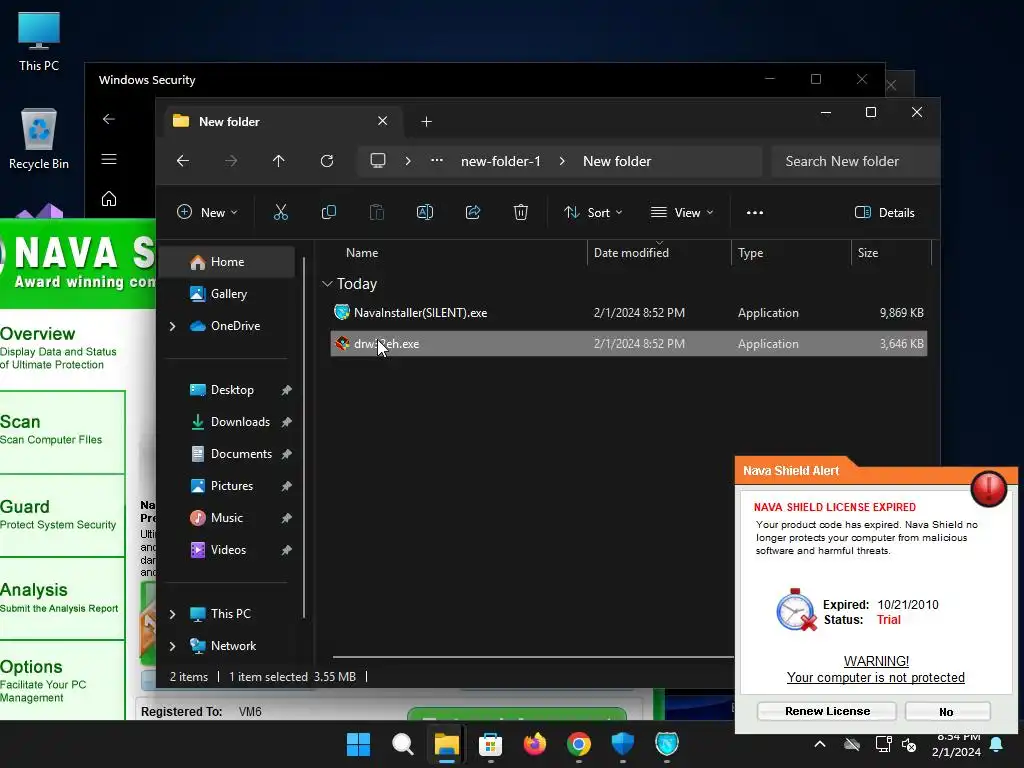Click the Cut scissors icon in Explorer toolbar

coord(281,212)
